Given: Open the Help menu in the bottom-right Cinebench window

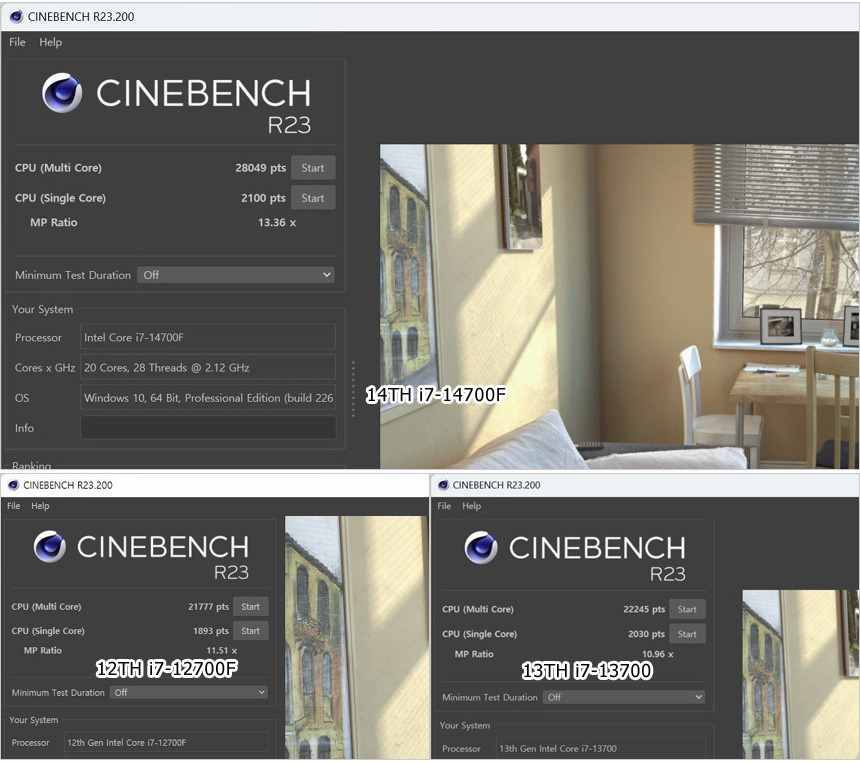Looking at the screenshot, I should tap(472, 506).
